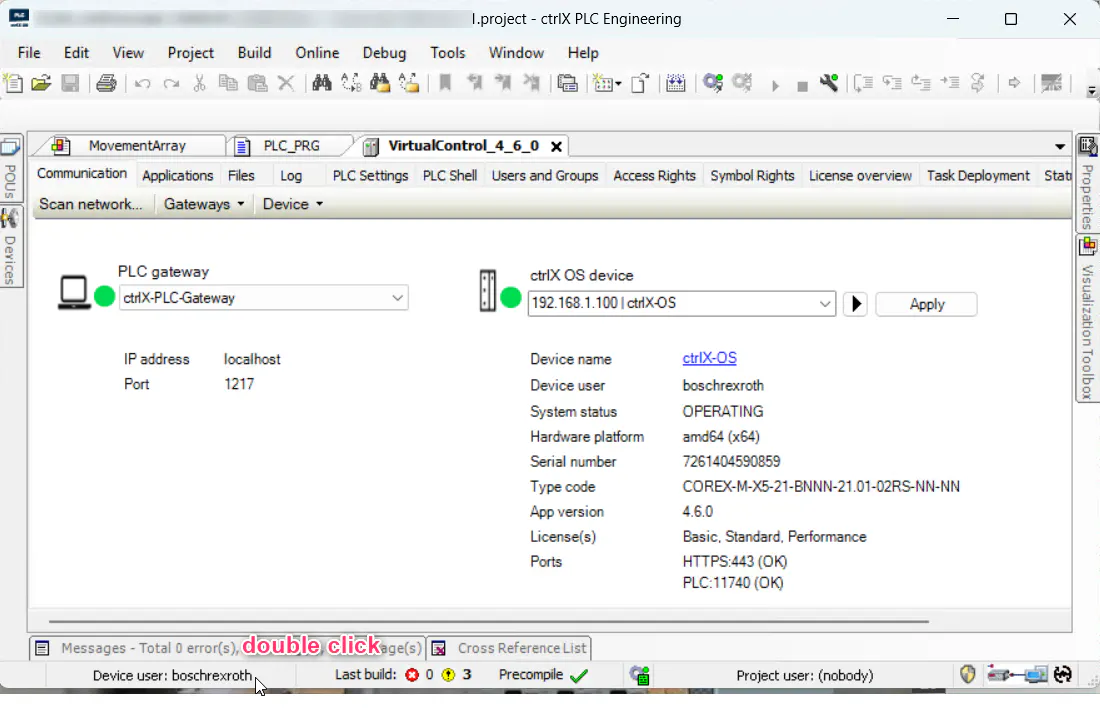Click the Scan network button
Viewport: 1100px width, 714px height.
pyautogui.click(x=90, y=204)
